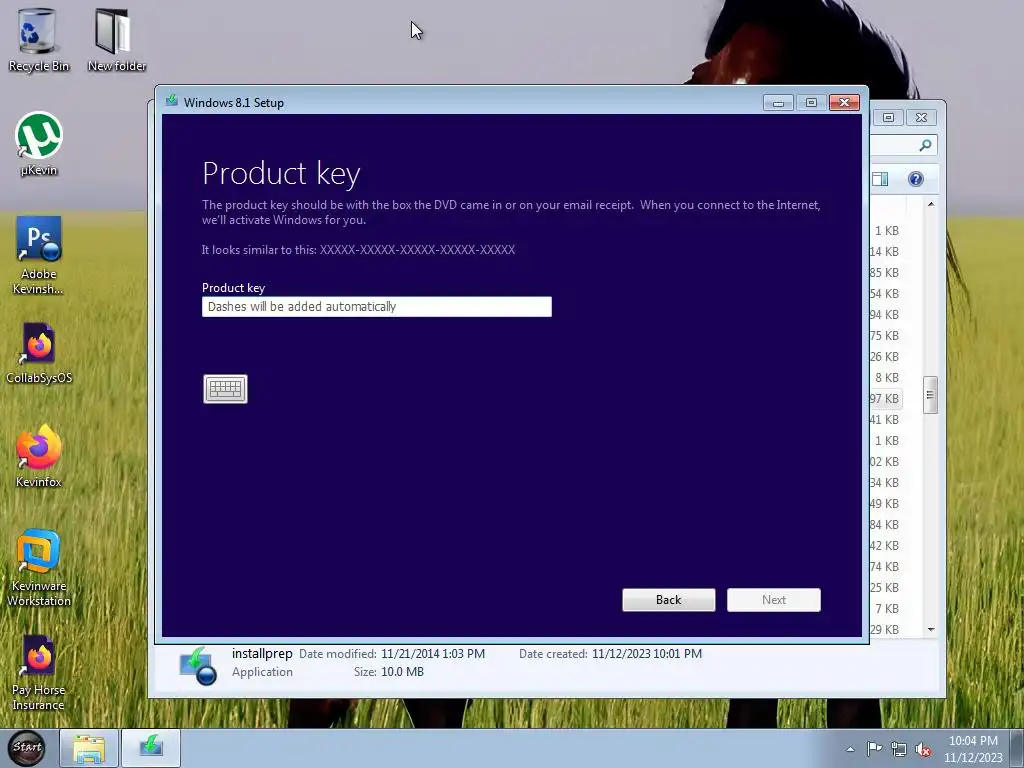Open CollabSysOS desktop shortcut
The width and height of the screenshot is (1024, 768).
coord(39,353)
